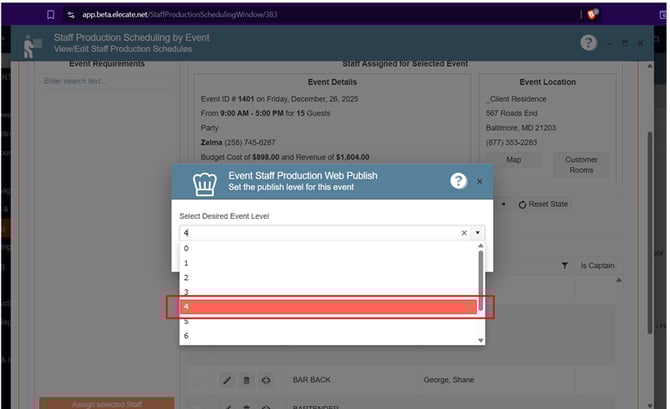The width and height of the screenshot is (670, 409).
Task: Click the Map button under Event Location
Action: (513, 160)
